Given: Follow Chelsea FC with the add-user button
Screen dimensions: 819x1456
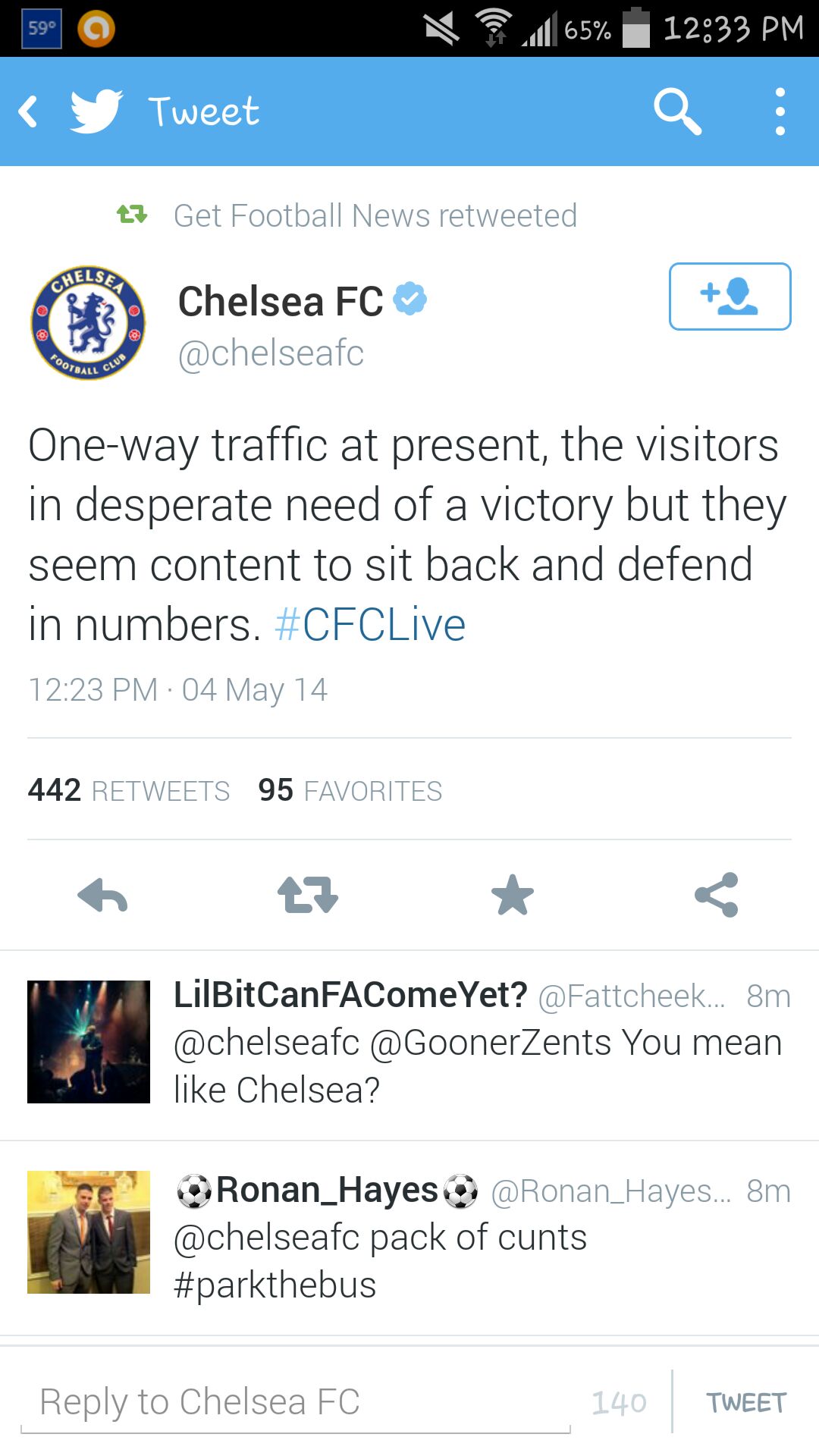Looking at the screenshot, I should click(x=730, y=297).
